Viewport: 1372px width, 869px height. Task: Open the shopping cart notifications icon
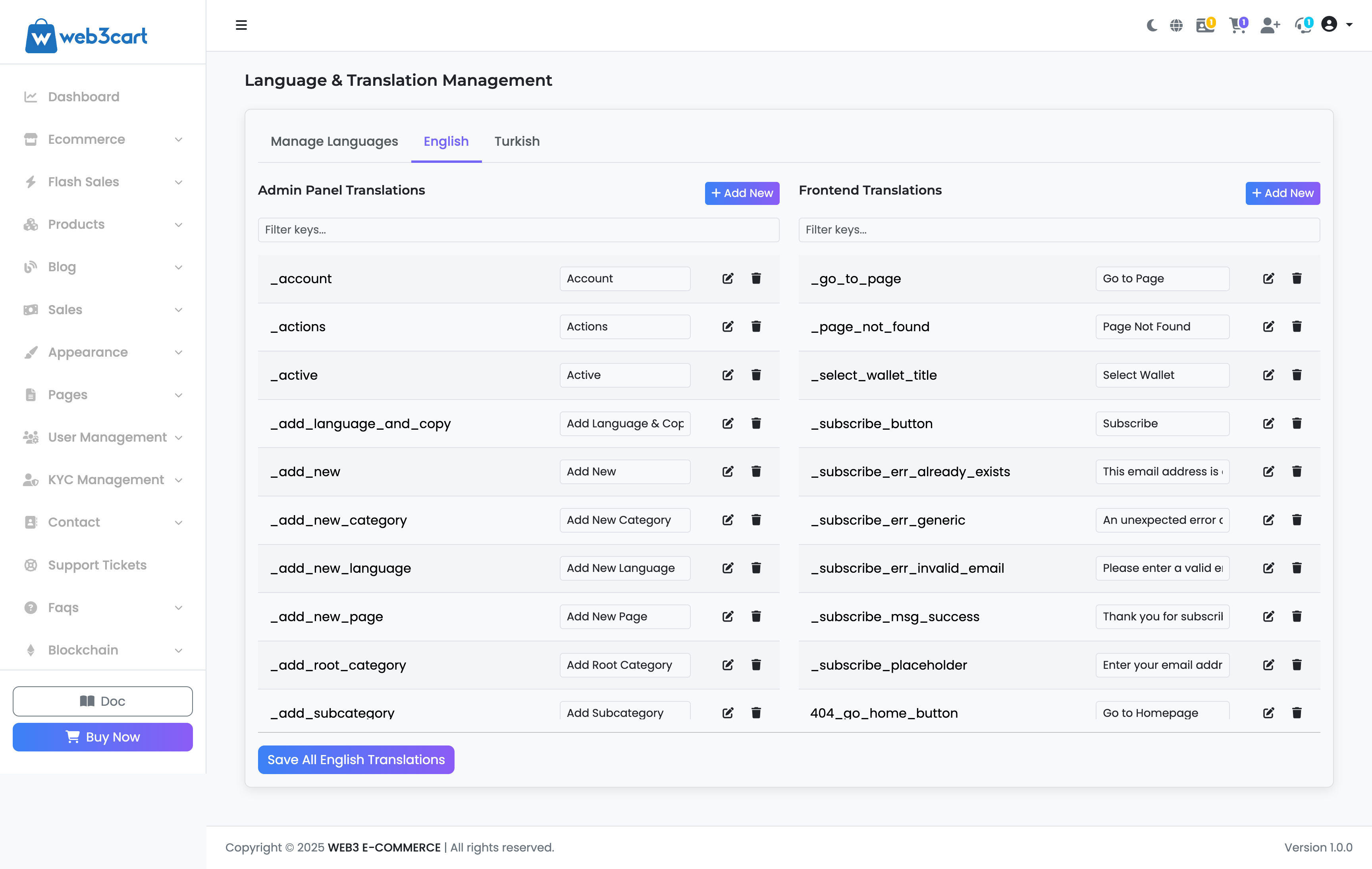pyautogui.click(x=1237, y=25)
